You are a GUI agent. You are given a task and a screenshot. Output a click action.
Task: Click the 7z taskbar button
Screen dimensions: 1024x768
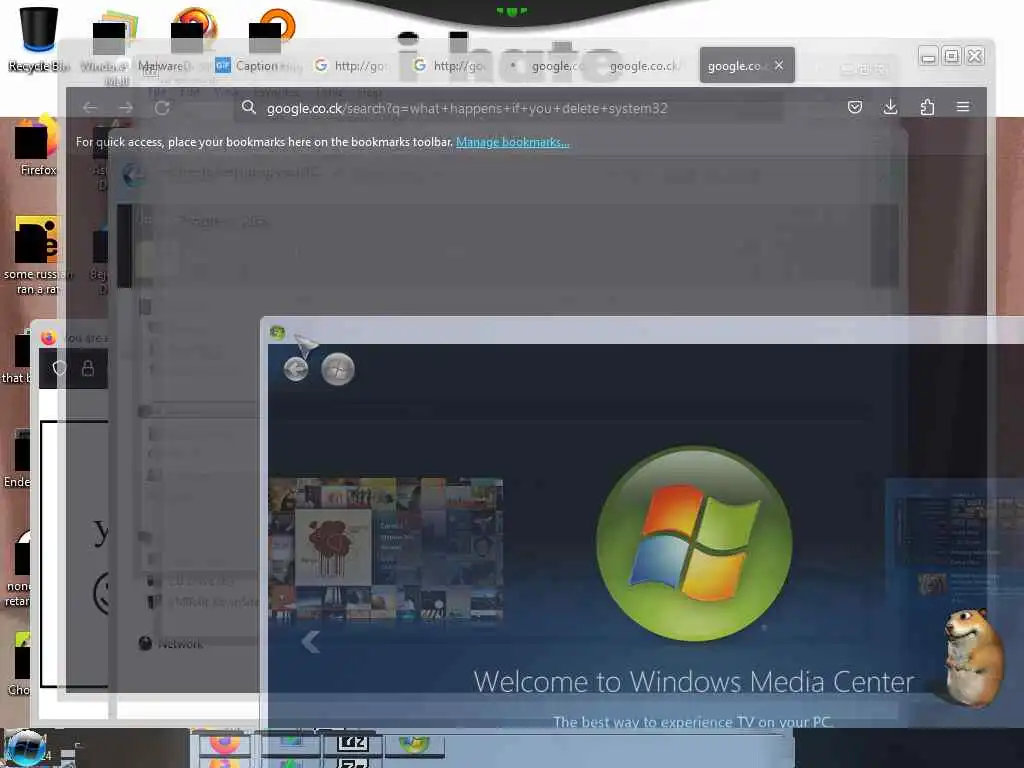coord(353,744)
